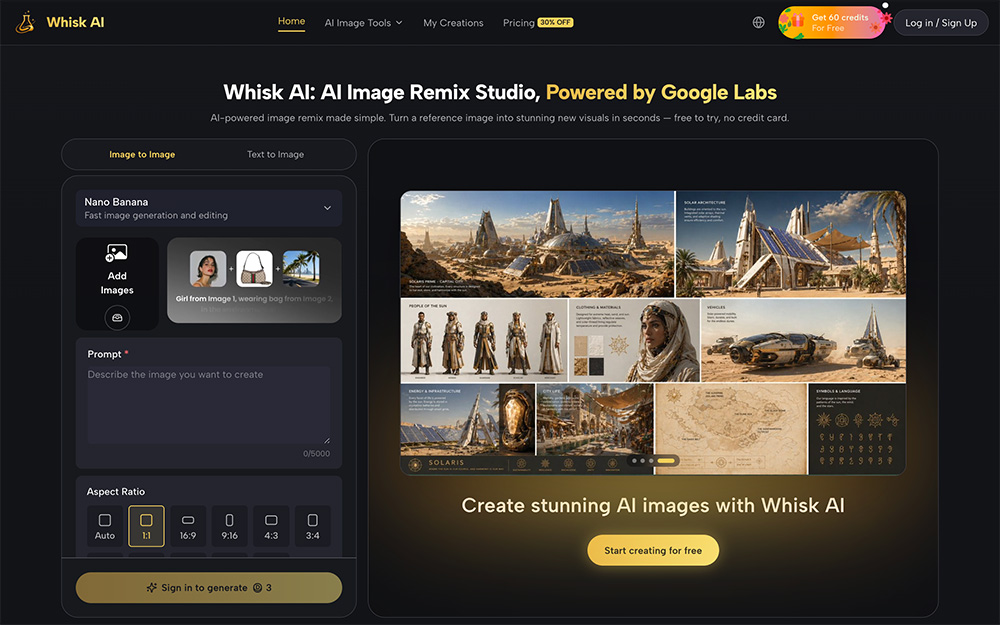Pick the 3:4 aspect ratio
The width and height of the screenshot is (1000, 625).
[312, 526]
